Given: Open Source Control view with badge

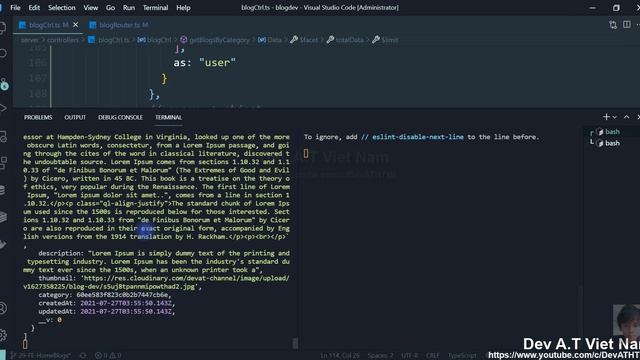Looking at the screenshot, I should [4, 83].
